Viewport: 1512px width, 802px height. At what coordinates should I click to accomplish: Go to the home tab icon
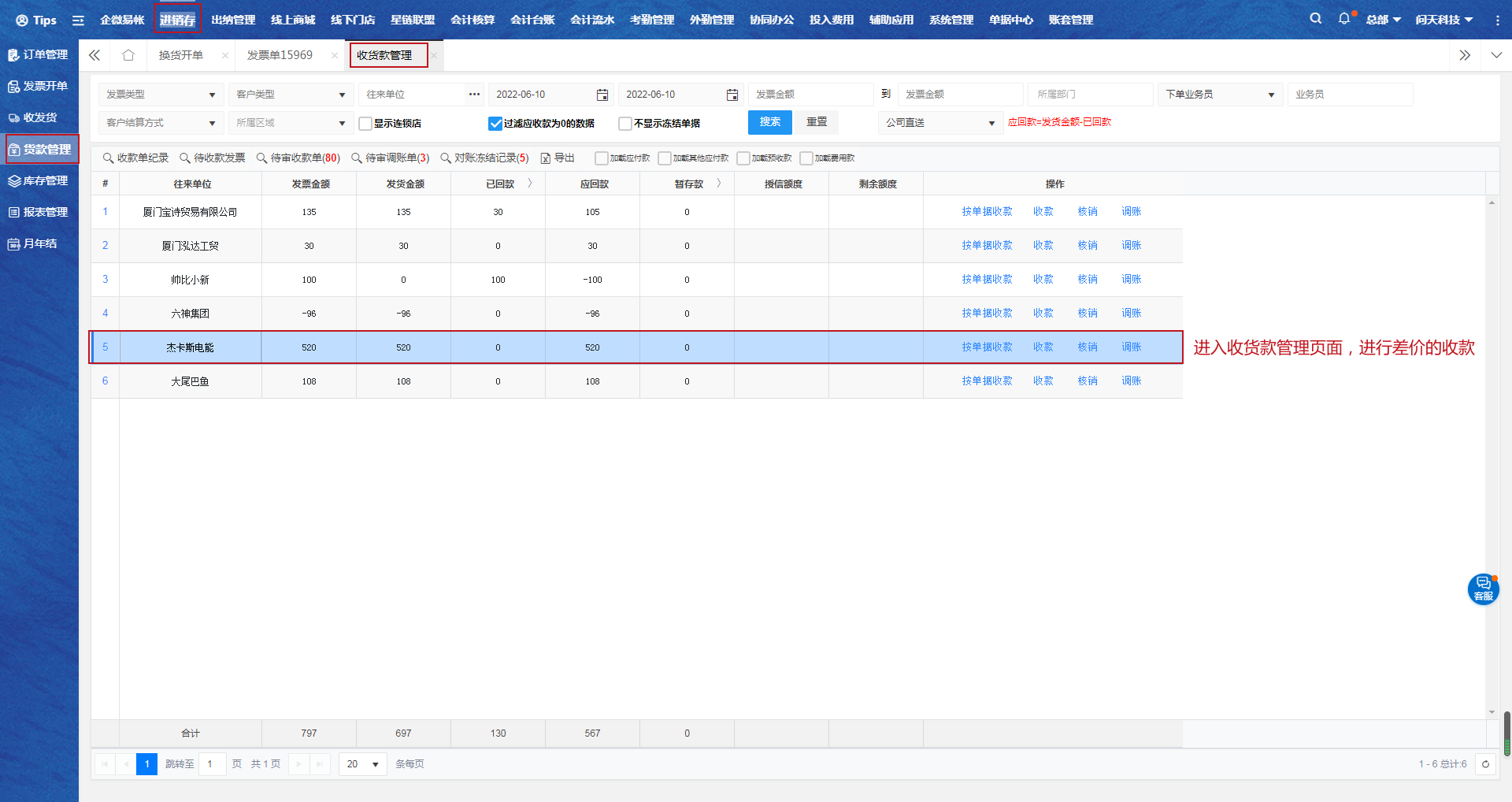[x=128, y=55]
